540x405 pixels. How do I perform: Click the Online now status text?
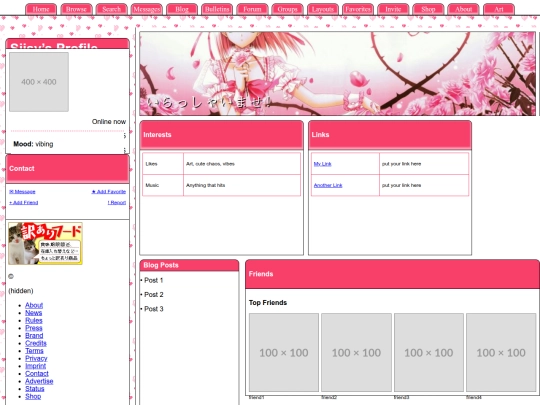[x=109, y=122]
